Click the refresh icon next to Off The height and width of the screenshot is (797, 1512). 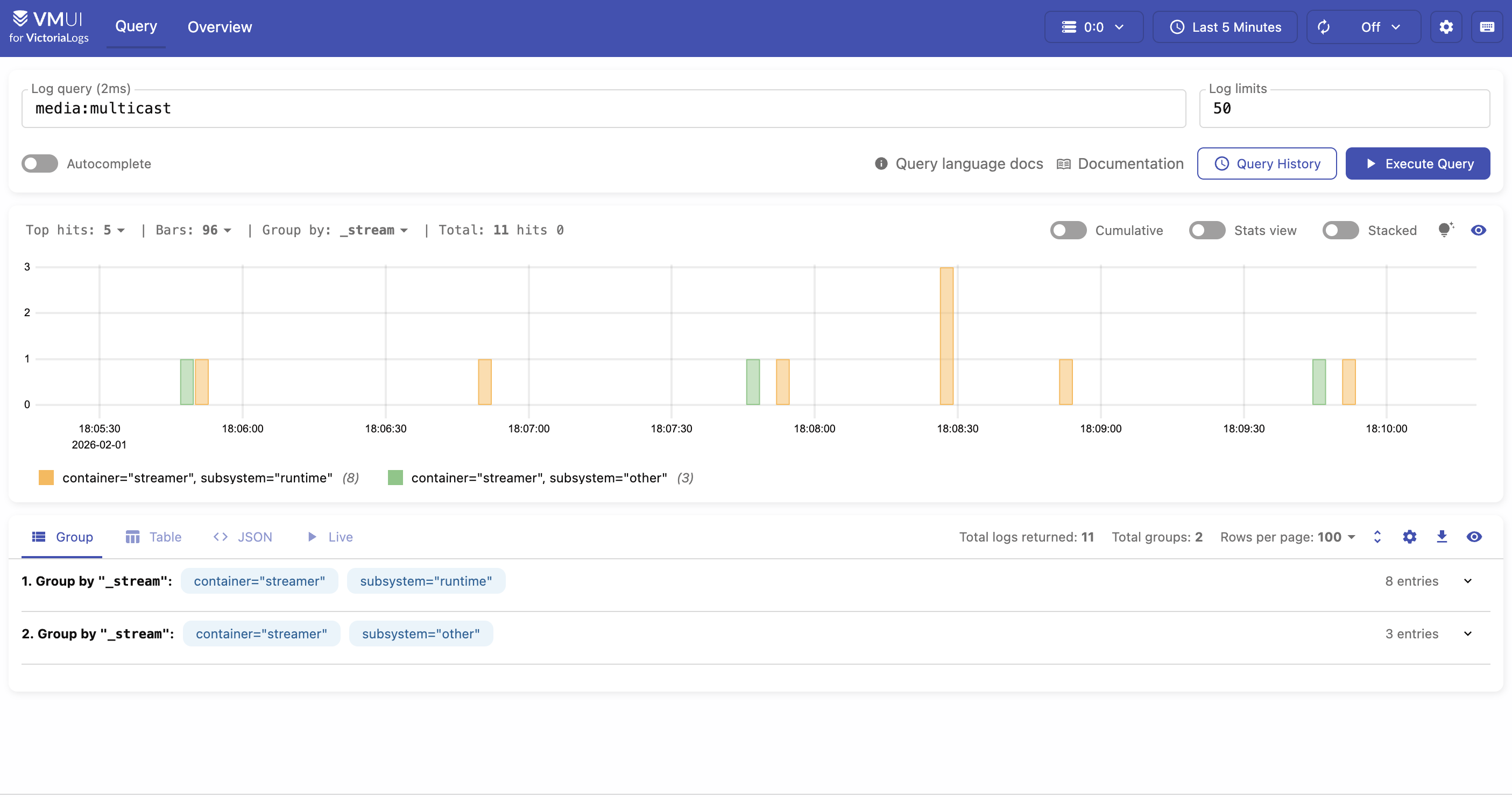[x=1324, y=27]
